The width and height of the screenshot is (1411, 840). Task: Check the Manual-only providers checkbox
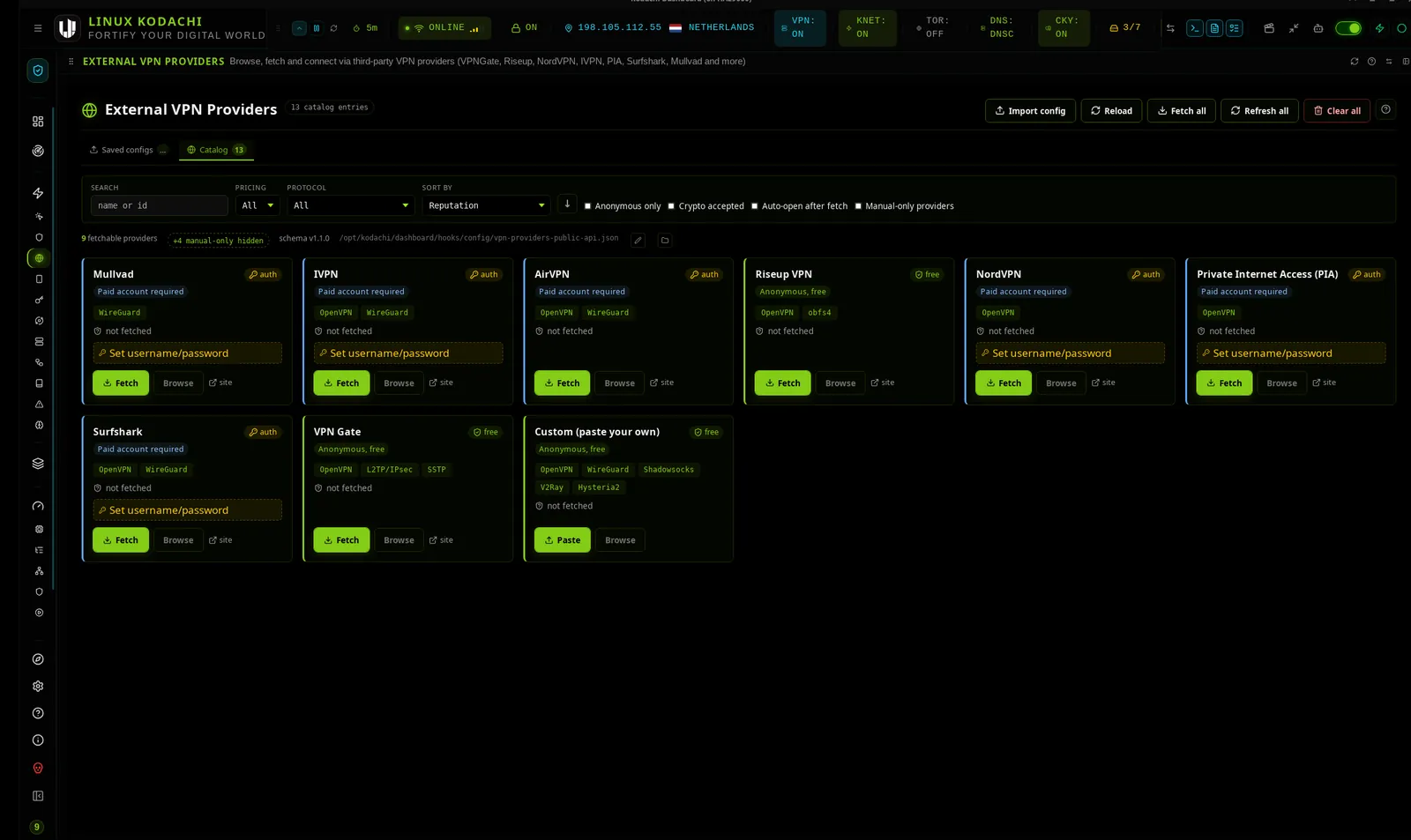click(858, 206)
